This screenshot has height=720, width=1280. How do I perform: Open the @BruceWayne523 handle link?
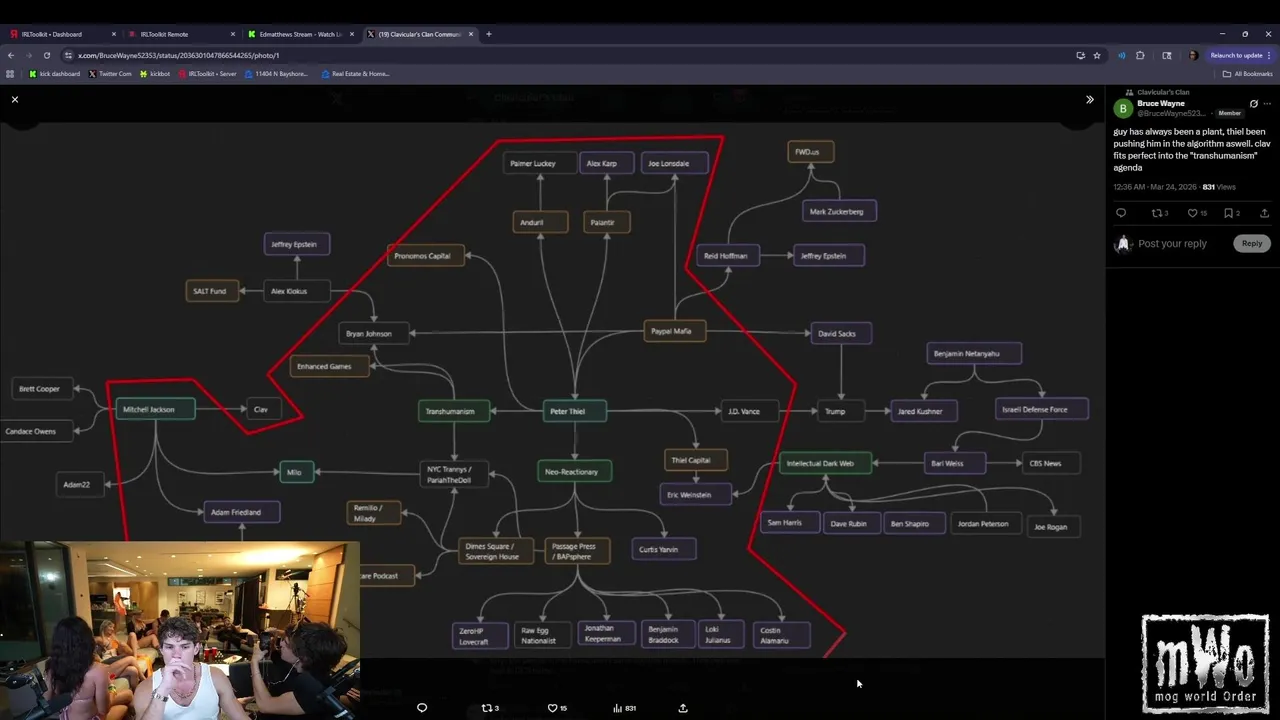pyautogui.click(x=1171, y=113)
